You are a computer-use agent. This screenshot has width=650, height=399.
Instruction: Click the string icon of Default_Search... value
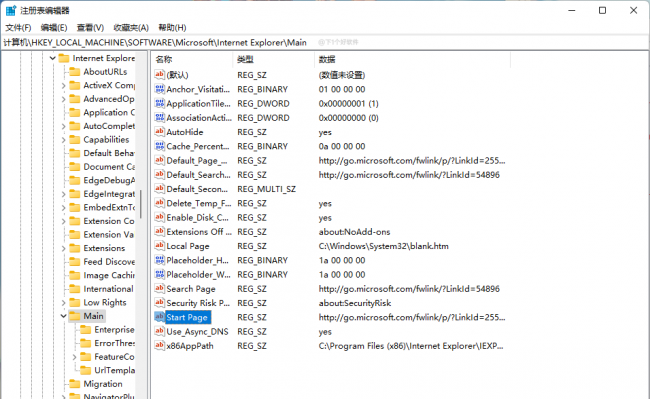pos(160,174)
